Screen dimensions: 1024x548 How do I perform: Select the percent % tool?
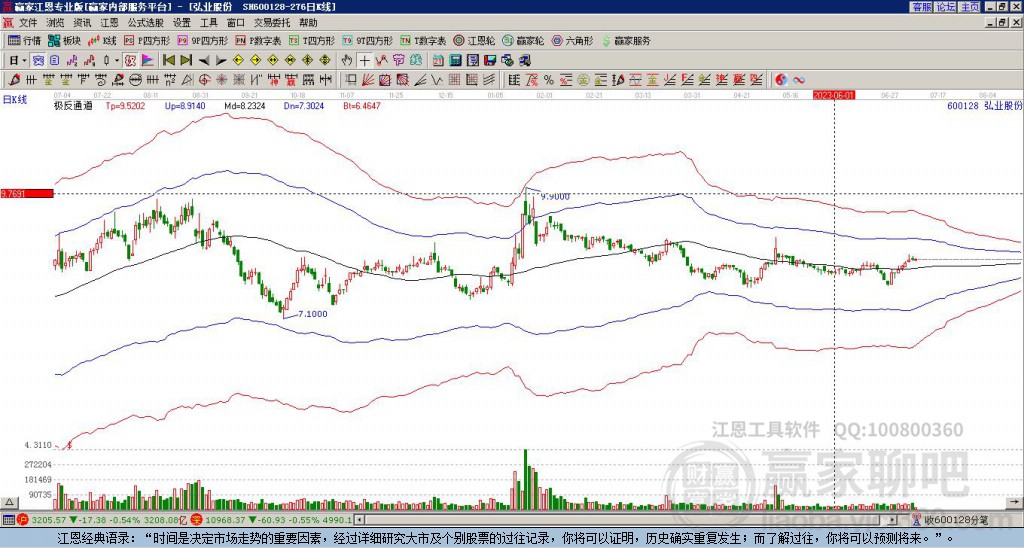[x=549, y=80]
